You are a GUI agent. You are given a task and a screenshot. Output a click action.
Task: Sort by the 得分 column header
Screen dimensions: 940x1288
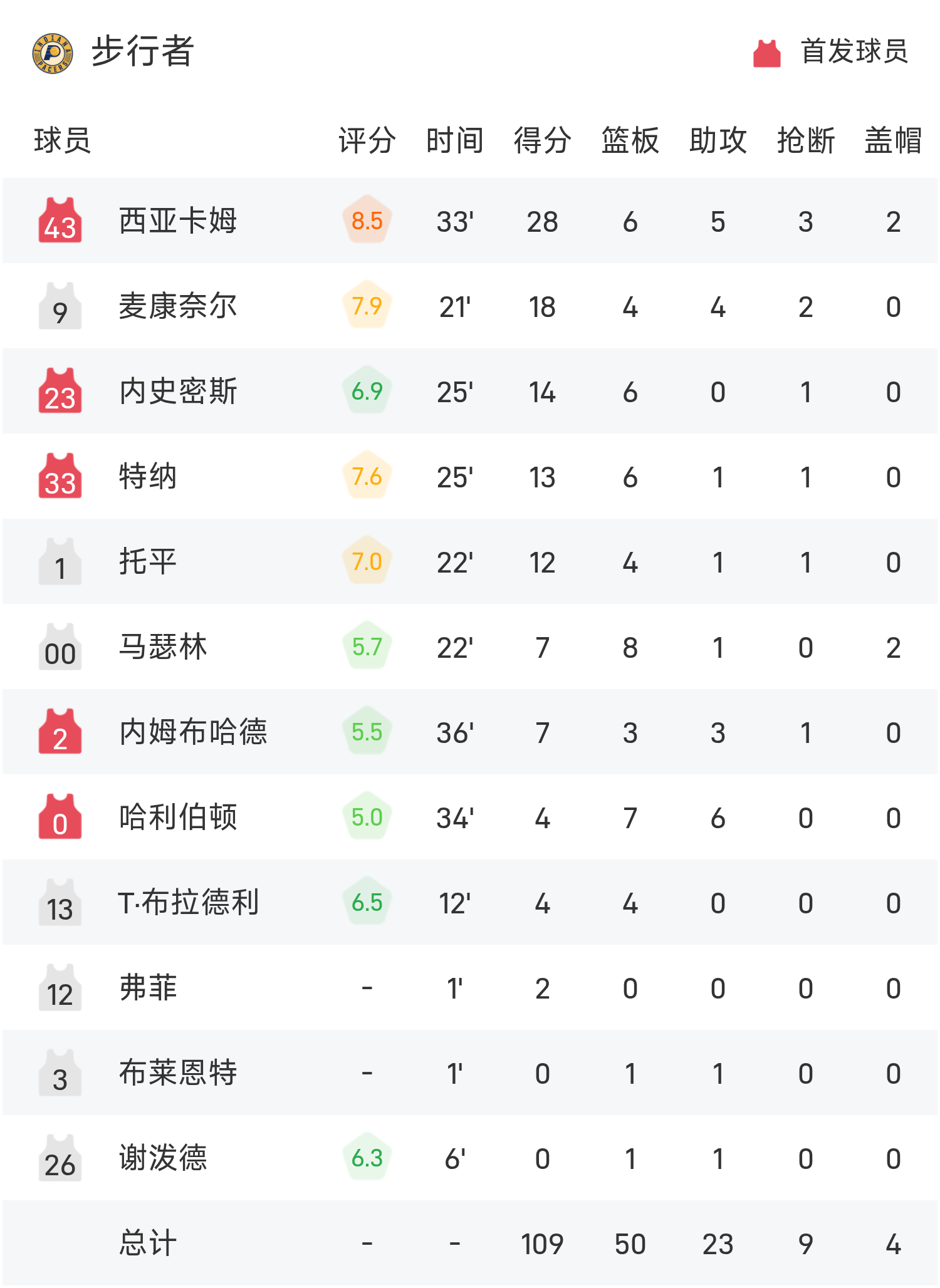[542, 140]
